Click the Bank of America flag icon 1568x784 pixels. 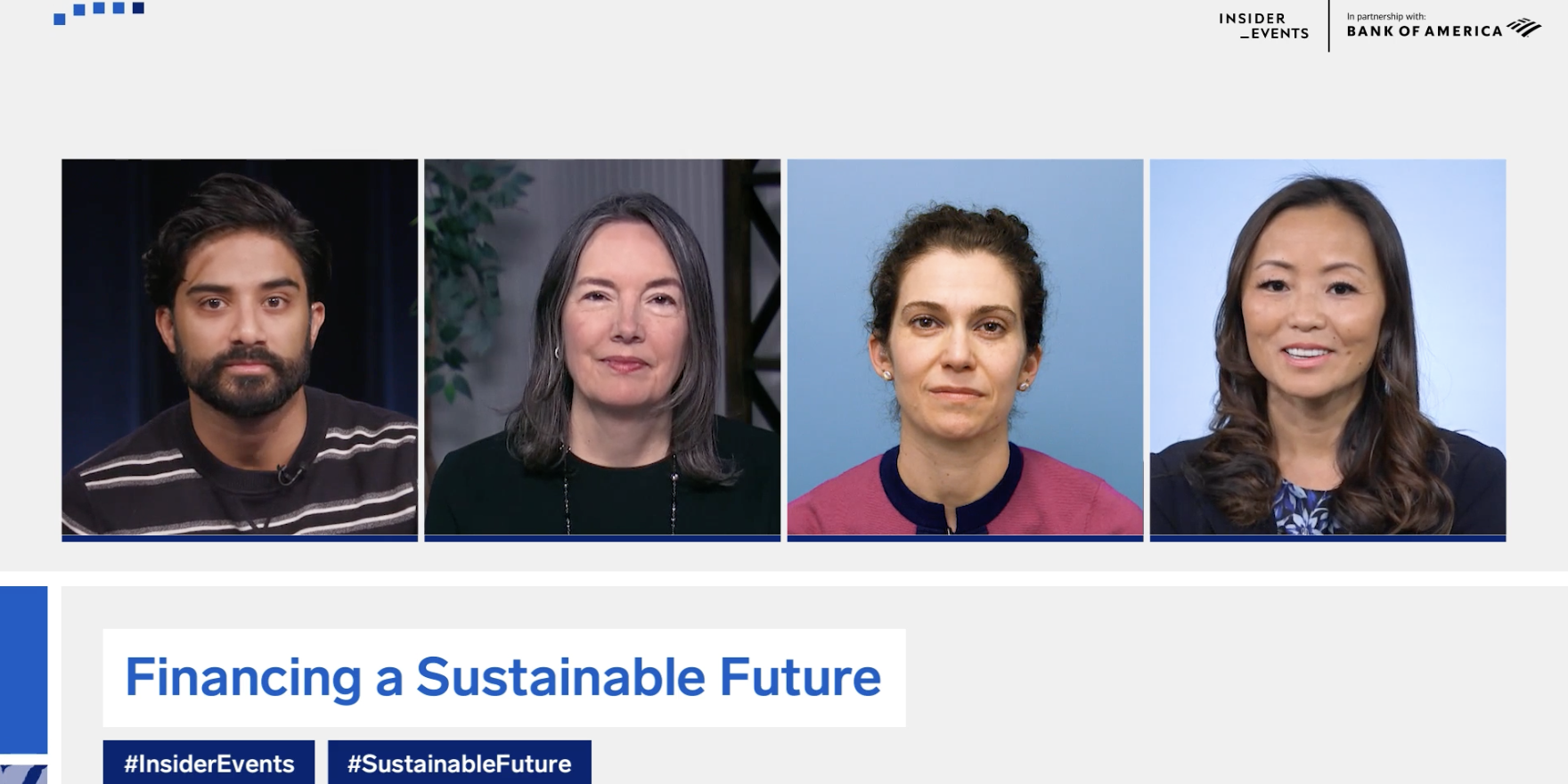pyautogui.click(x=1524, y=28)
